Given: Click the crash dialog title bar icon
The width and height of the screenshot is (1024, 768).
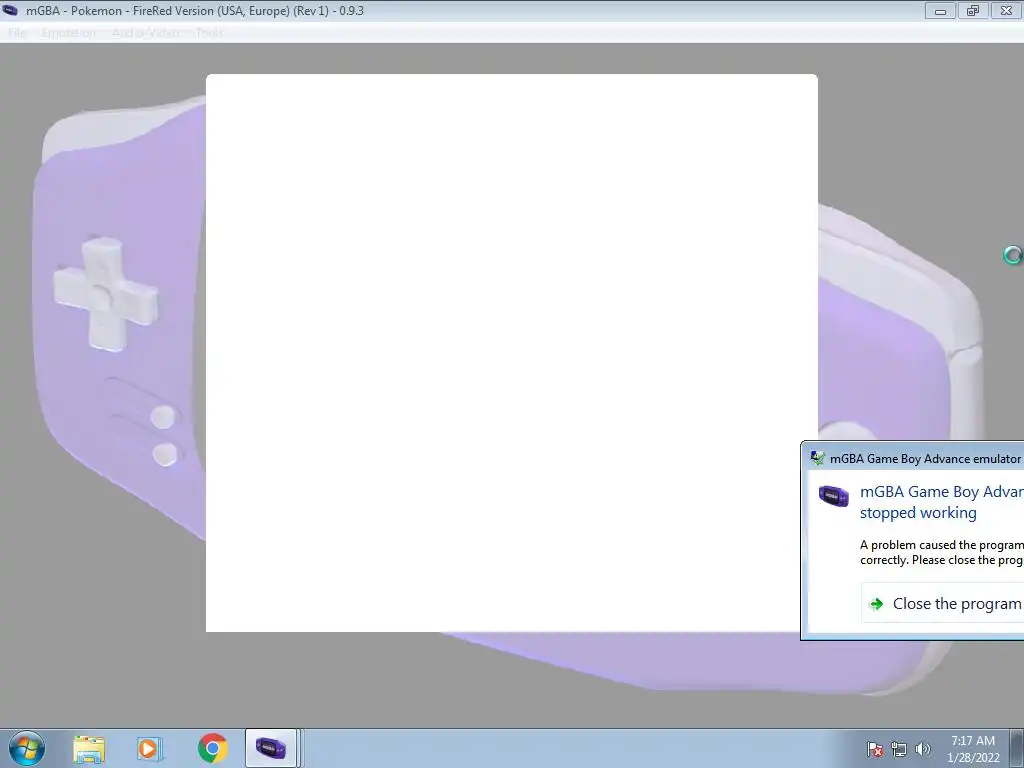Looking at the screenshot, I should pos(817,458).
